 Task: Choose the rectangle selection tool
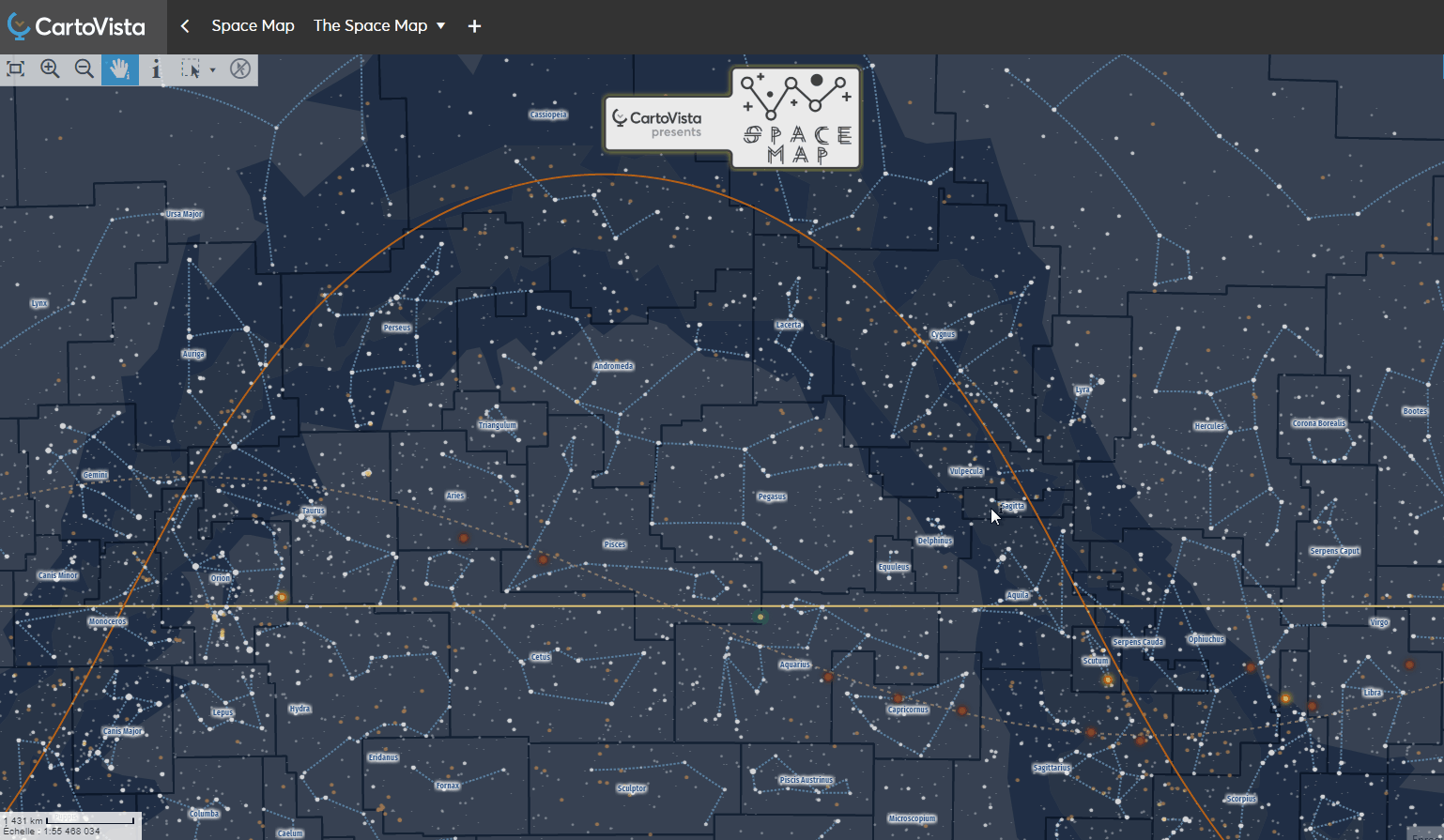(x=191, y=69)
